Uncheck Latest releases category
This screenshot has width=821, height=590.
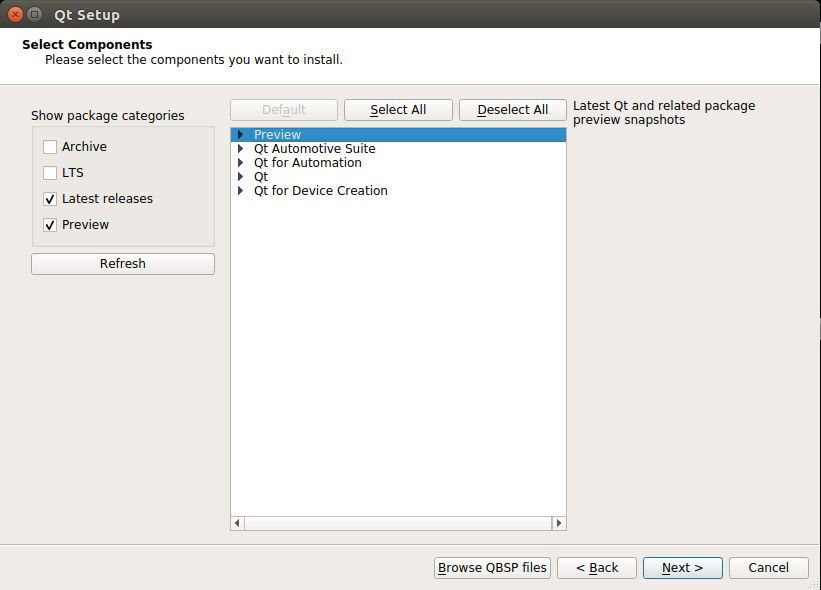(50, 199)
